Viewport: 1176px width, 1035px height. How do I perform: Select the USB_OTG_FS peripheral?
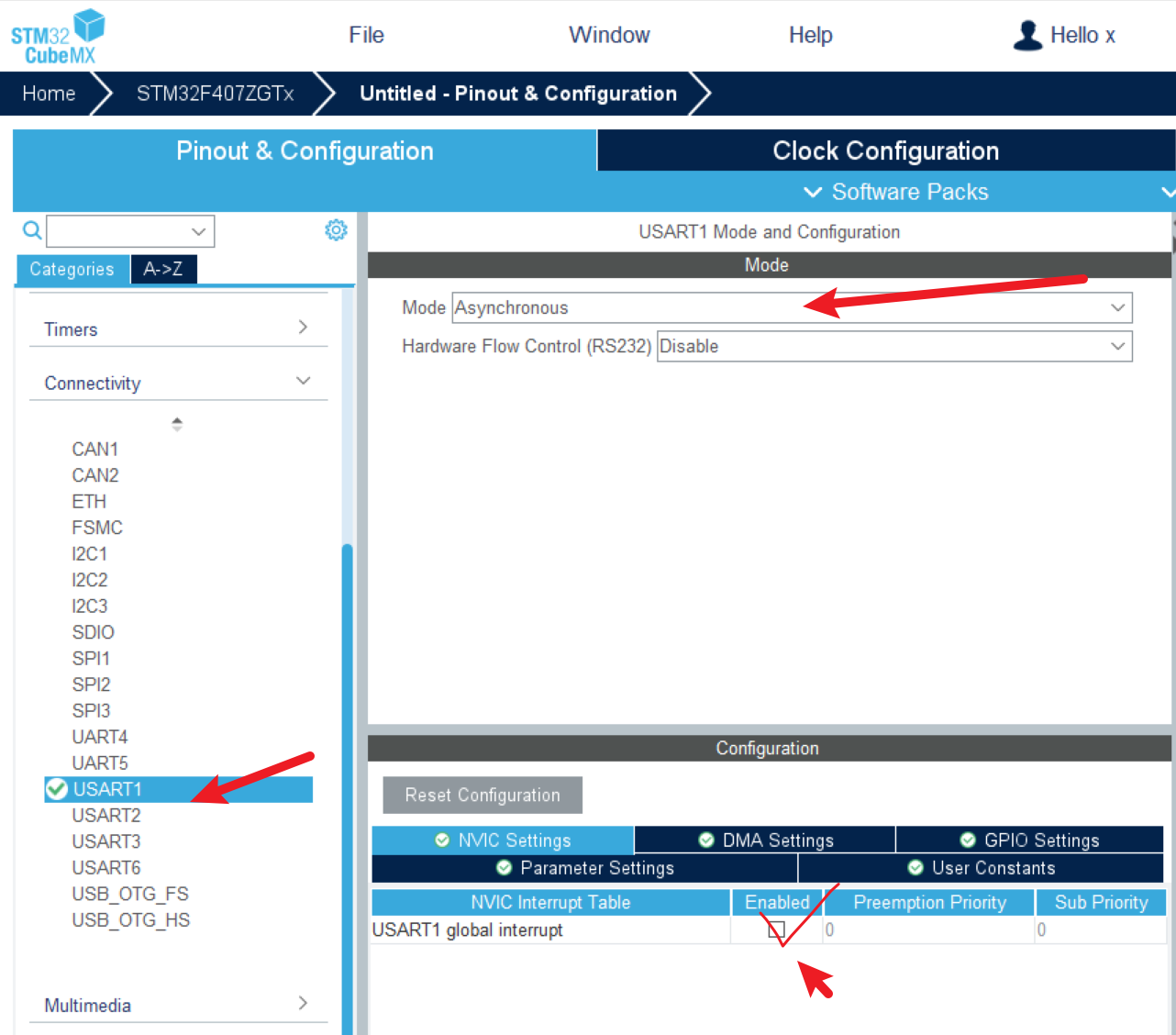(x=130, y=894)
